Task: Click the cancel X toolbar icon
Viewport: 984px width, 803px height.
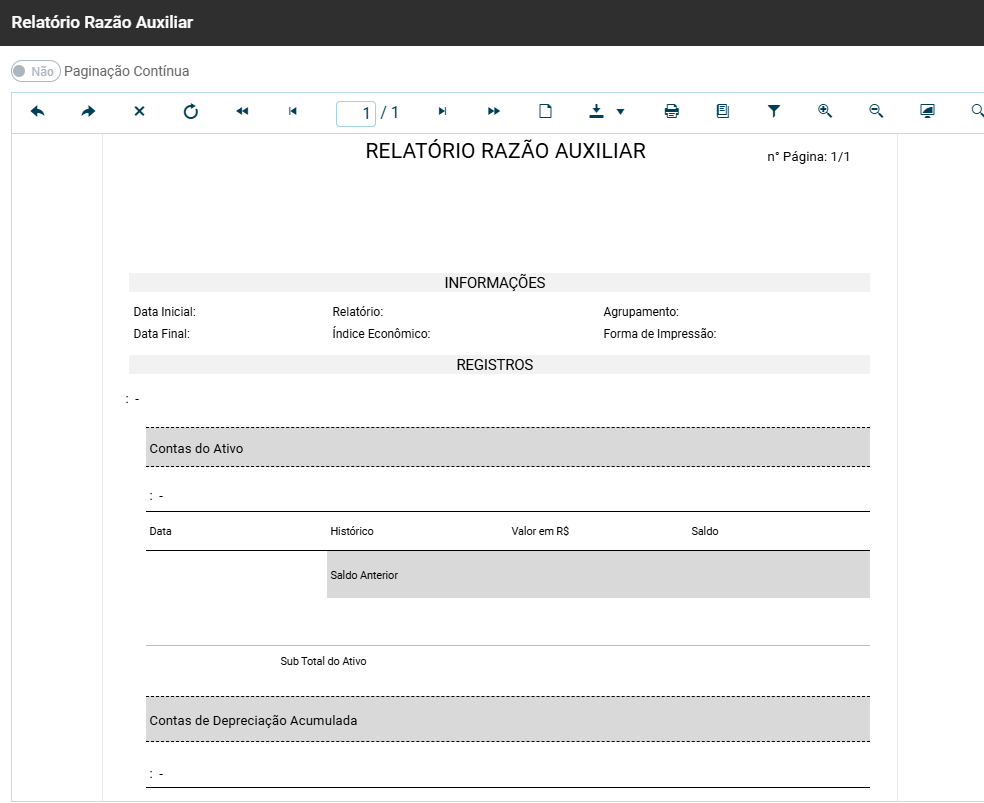Action: [x=140, y=112]
